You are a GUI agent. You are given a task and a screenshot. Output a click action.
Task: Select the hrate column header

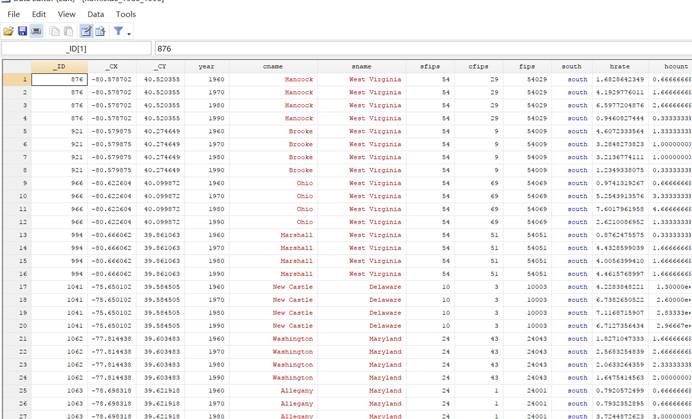[620, 67]
